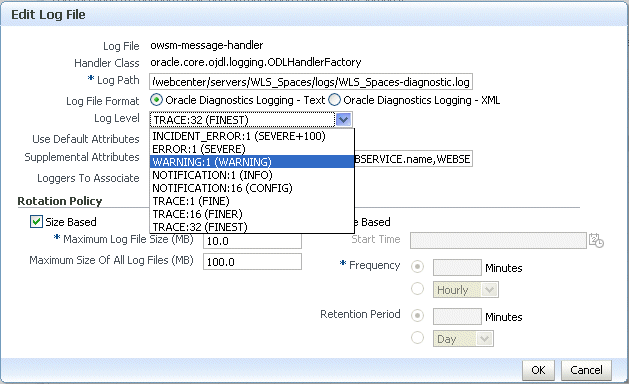Focus the Supplemental Attributes field
Screen dimensions: 629x384
(x=413, y=159)
